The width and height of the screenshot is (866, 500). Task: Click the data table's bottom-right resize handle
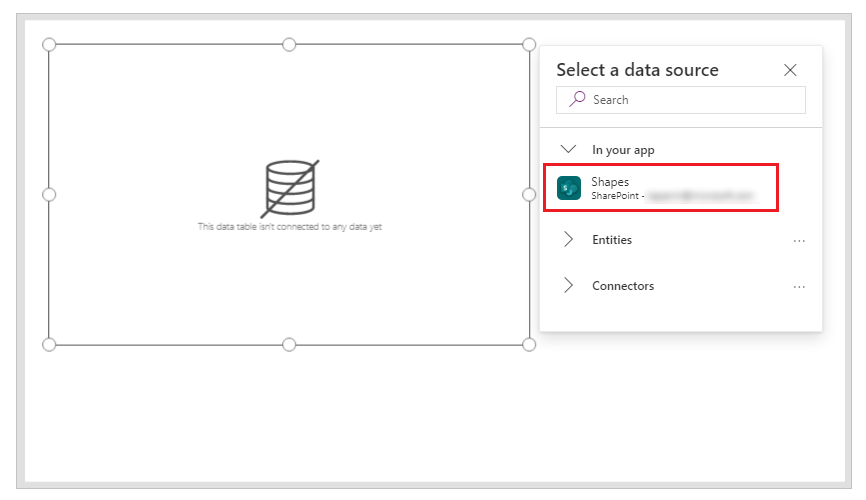[x=529, y=345]
